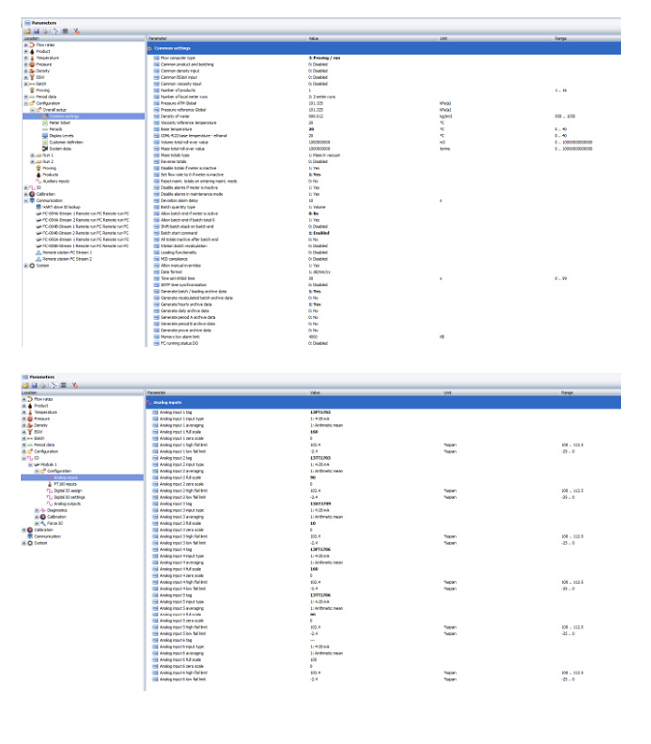This screenshot has height=744, width=651.
Task: Click the Density icon in the Common settings window tree
Action: click(x=32, y=71)
